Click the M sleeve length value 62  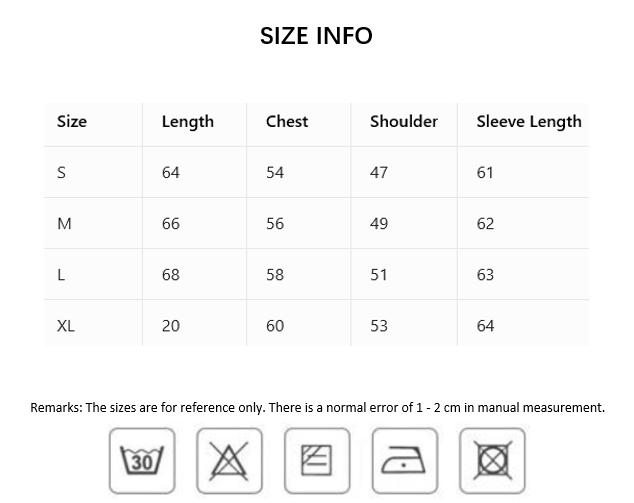485,224
